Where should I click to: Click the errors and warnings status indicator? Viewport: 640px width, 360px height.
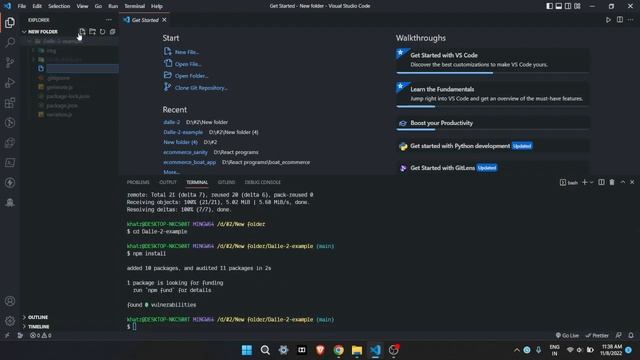41,336
